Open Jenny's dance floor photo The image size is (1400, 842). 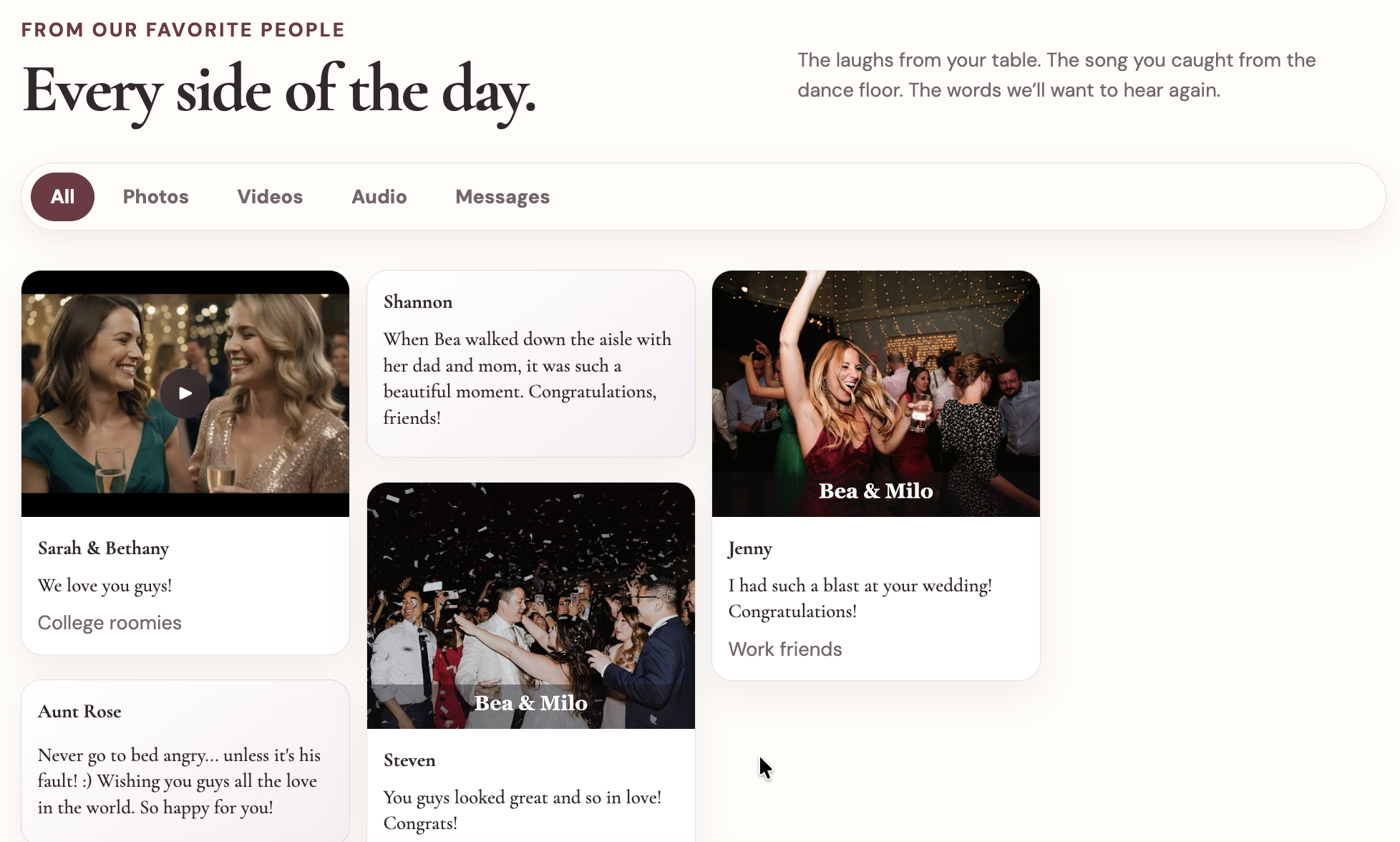875,393
